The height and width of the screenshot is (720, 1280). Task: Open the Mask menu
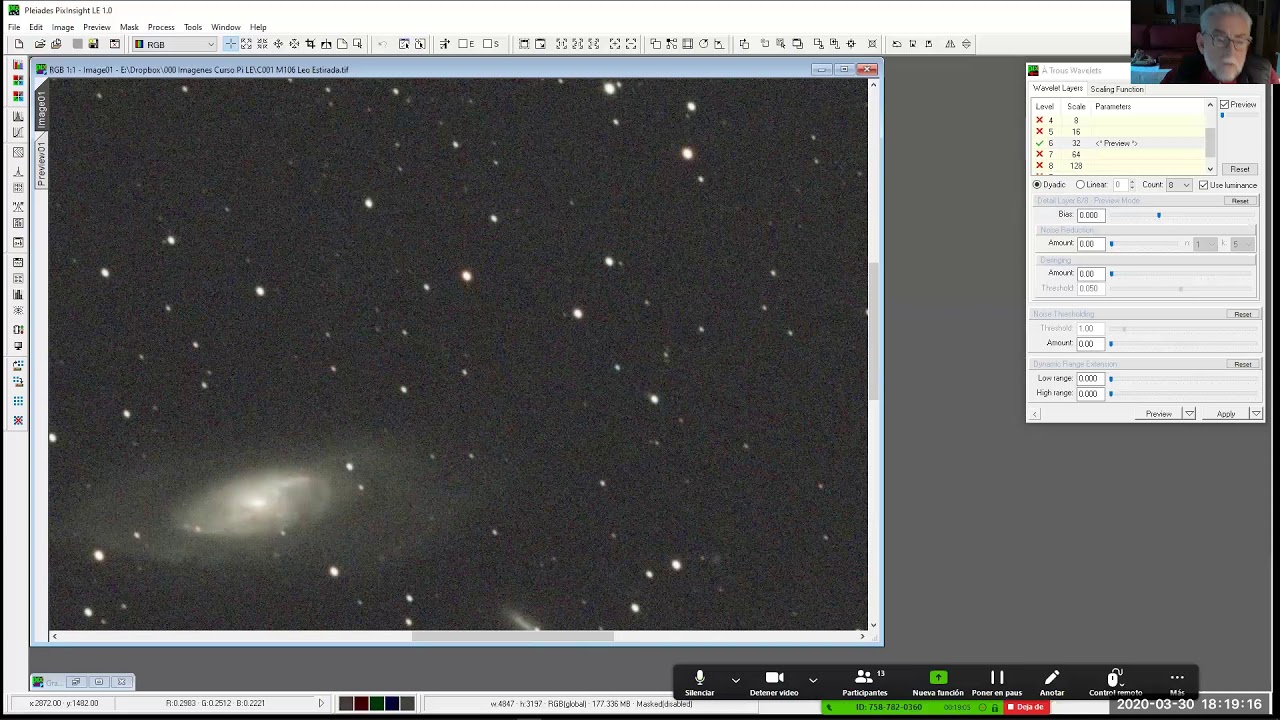coord(129,27)
